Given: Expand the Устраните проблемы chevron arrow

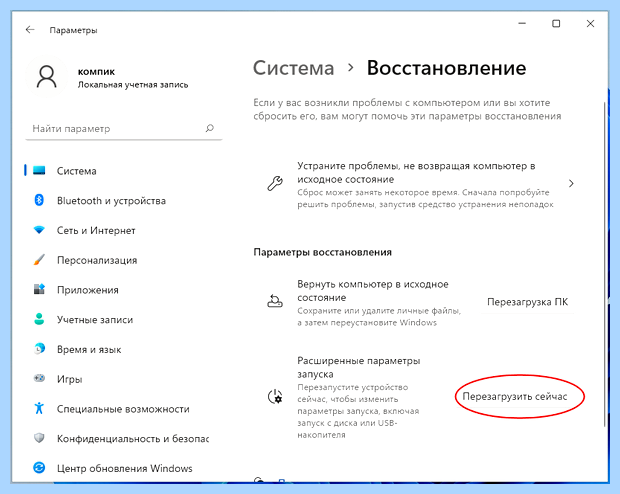Looking at the screenshot, I should click(571, 184).
